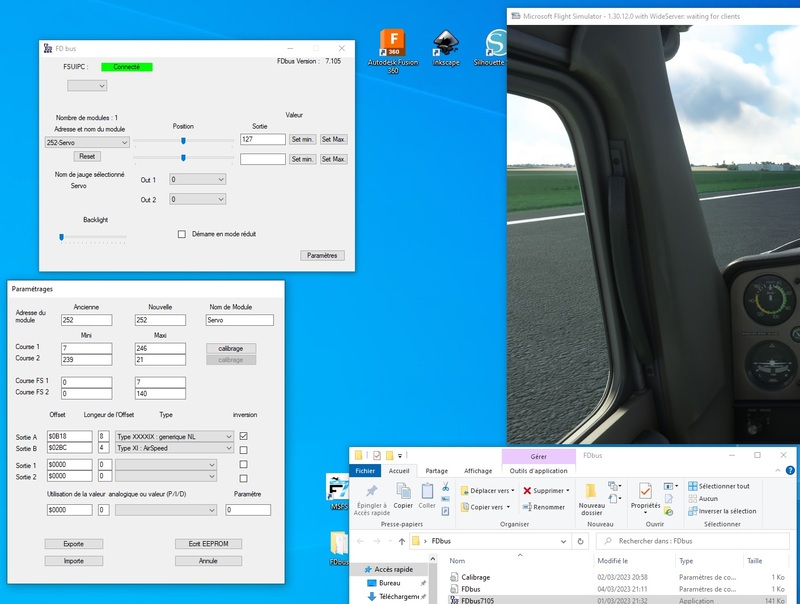The height and width of the screenshot is (604, 800).
Task: Click the Sélectionner tout icon
Action: click(x=692, y=486)
